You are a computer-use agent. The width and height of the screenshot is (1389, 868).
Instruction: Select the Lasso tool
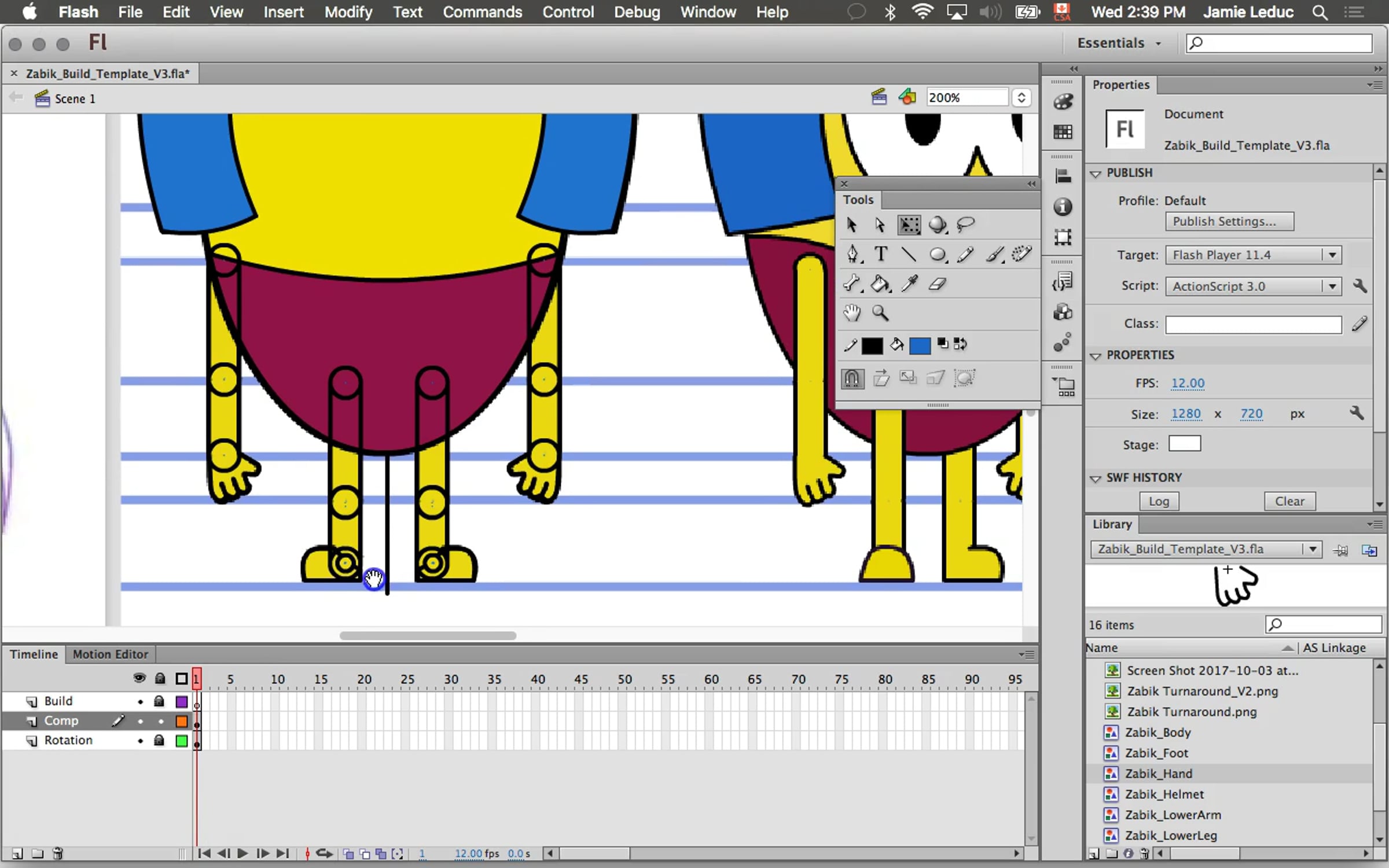[x=965, y=225]
